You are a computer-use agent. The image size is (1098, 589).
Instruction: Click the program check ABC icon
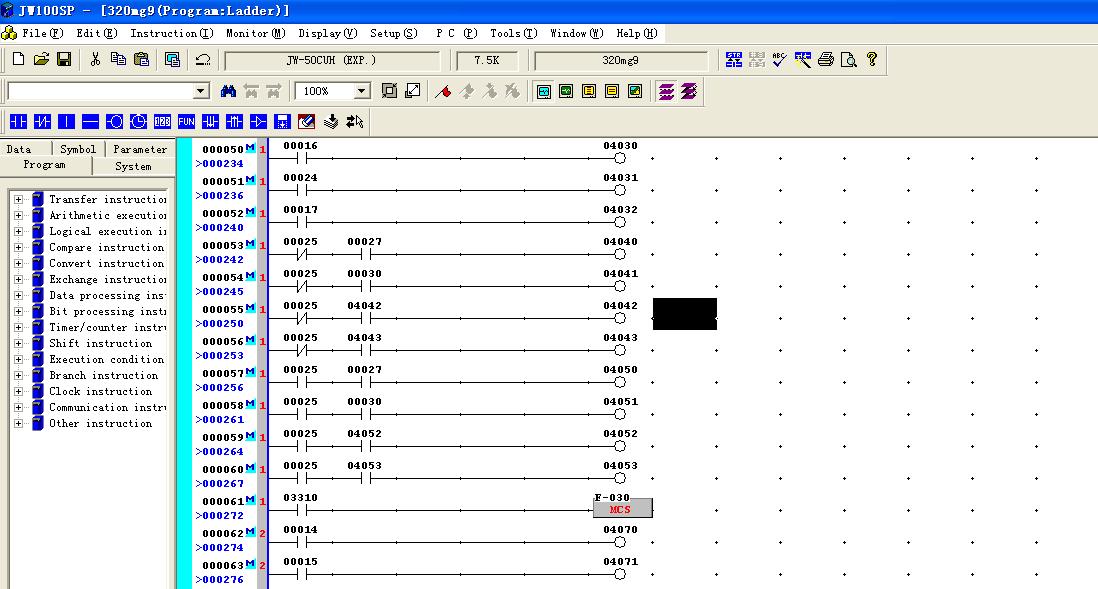(x=780, y=60)
